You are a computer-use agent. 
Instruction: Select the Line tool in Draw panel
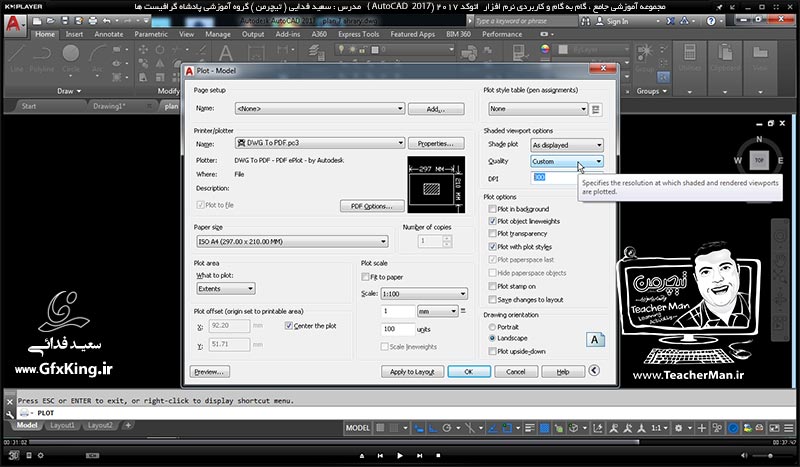pyautogui.click(x=16, y=58)
